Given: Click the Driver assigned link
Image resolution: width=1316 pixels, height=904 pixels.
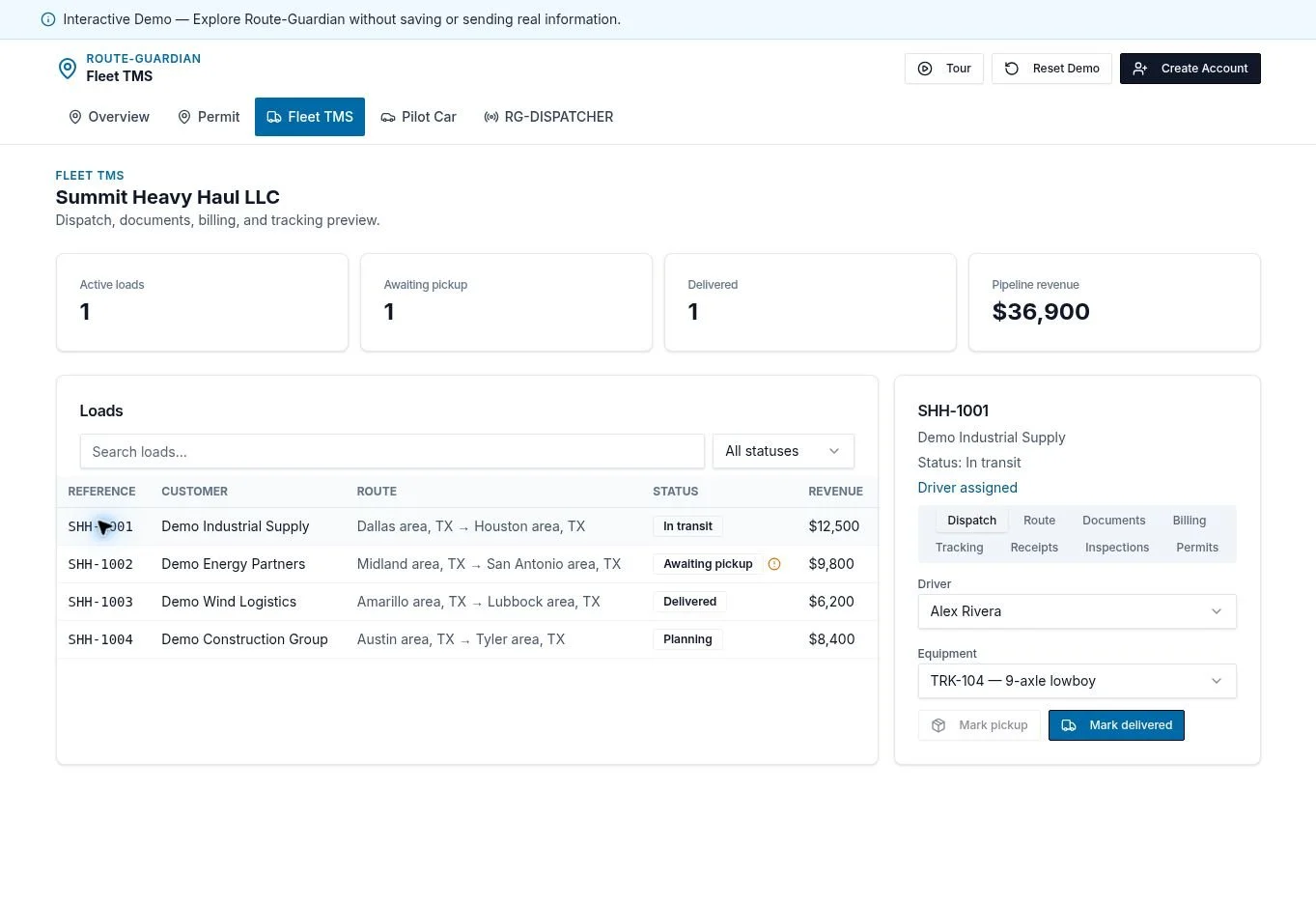Looking at the screenshot, I should pyautogui.click(x=967, y=488).
